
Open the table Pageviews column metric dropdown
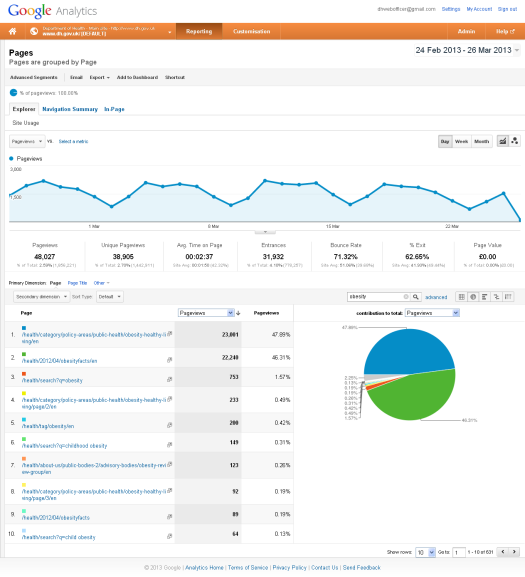(x=206, y=313)
